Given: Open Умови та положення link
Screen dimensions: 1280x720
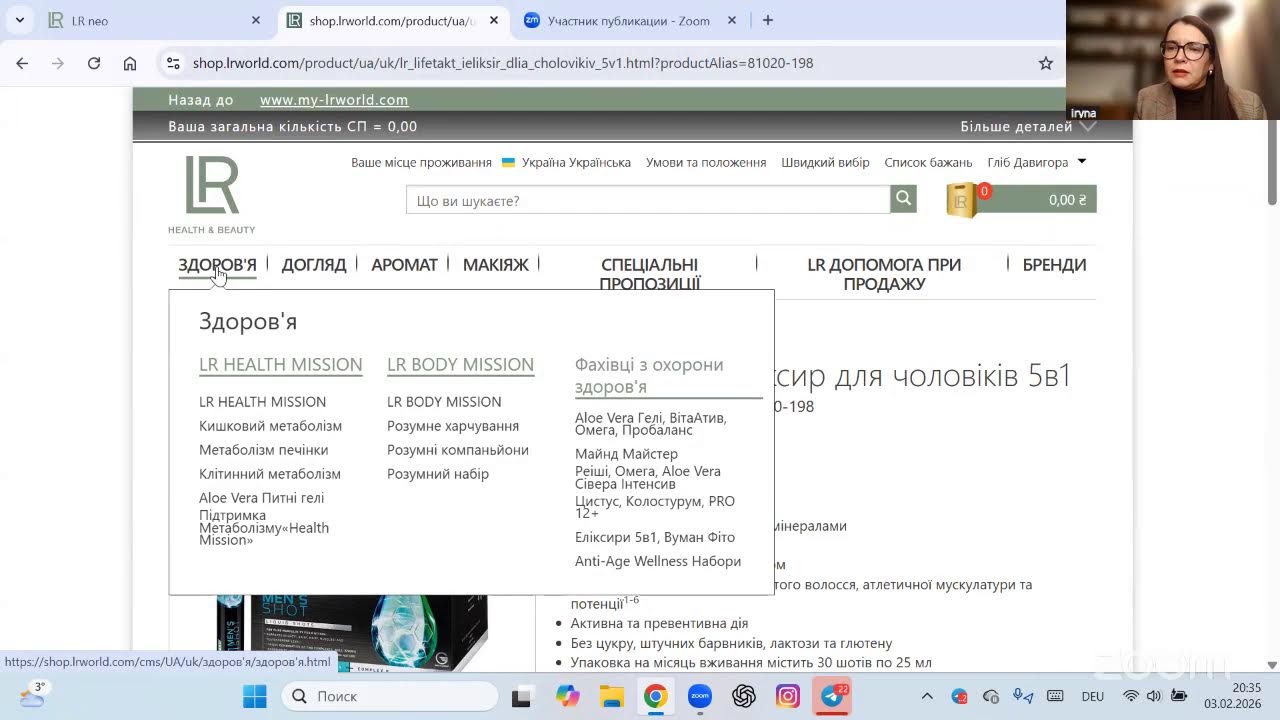Looking at the screenshot, I should pos(706,162).
